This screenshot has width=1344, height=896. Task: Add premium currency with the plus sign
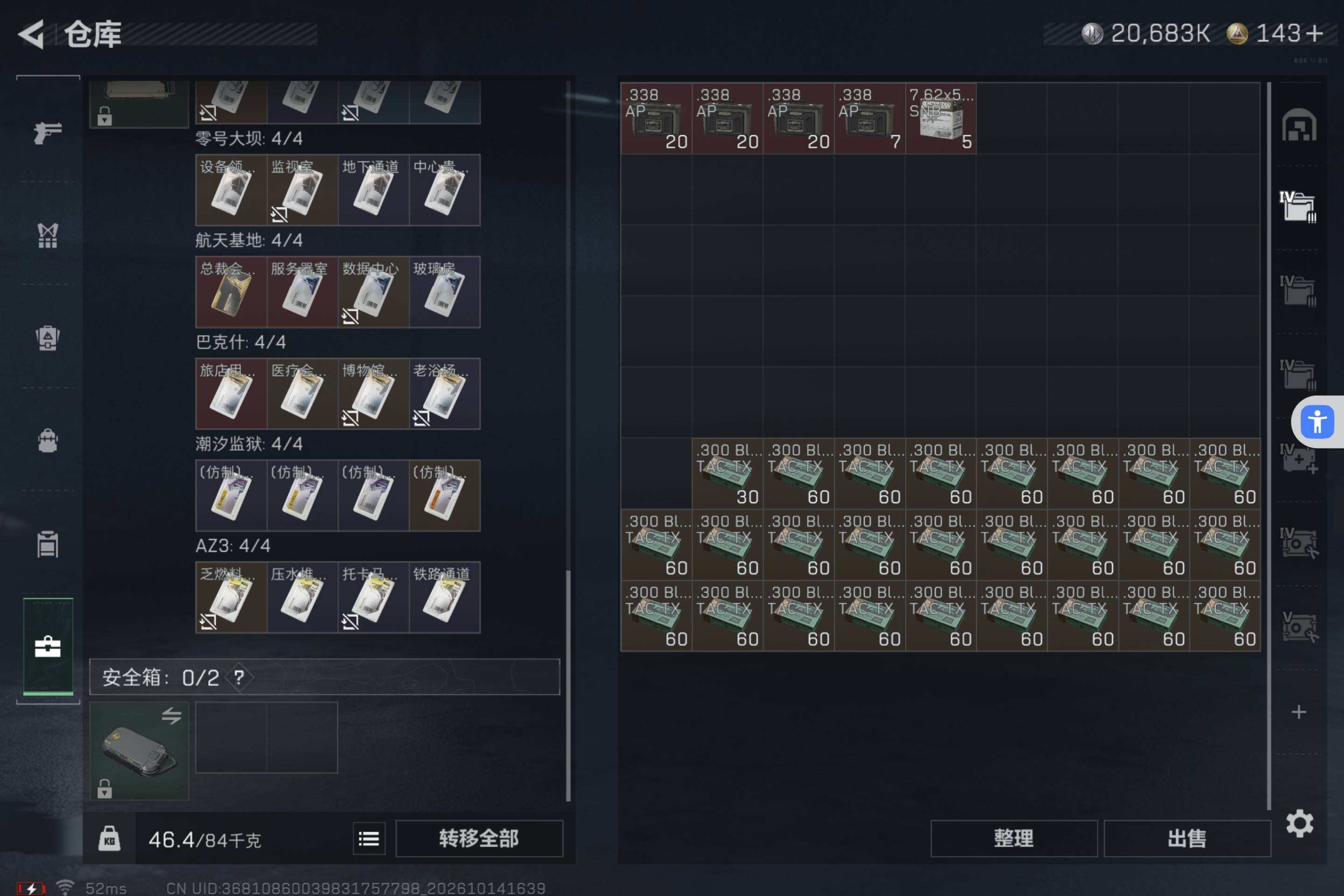(1315, 33)
